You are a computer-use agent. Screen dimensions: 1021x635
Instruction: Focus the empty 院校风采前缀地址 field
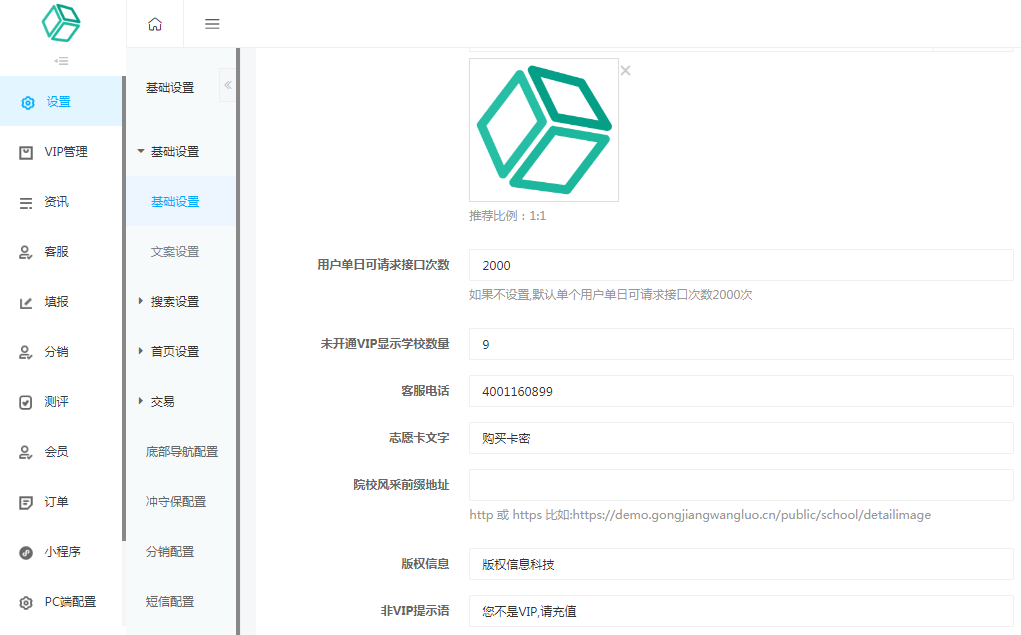tap(741, 485)
